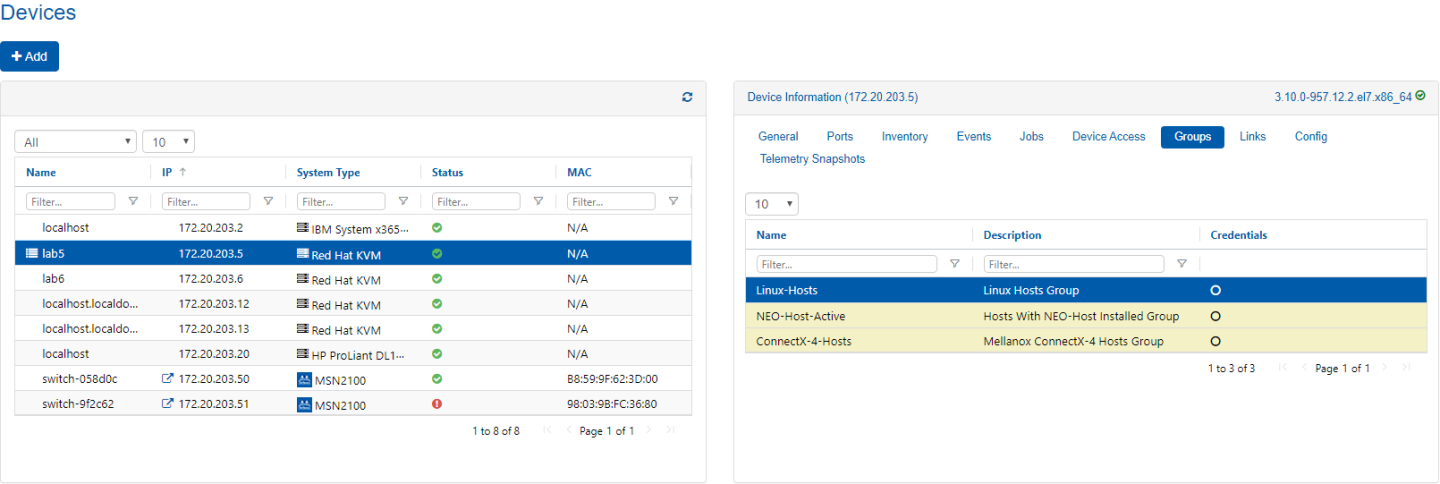Screen dimensions: 1440x484
Task: Select the Linux-Hosts credentials radio button
Action: (x=1215, y=291)
